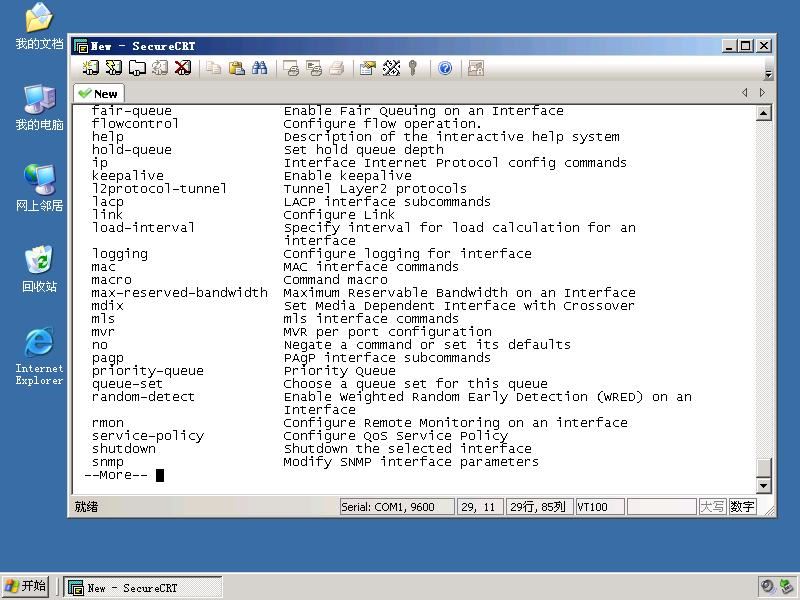Image resolution: width=800 pixels, height=600 pixels.
Task: Click the '29, 11' cursor position field
Action: click(x=480, y=507)
